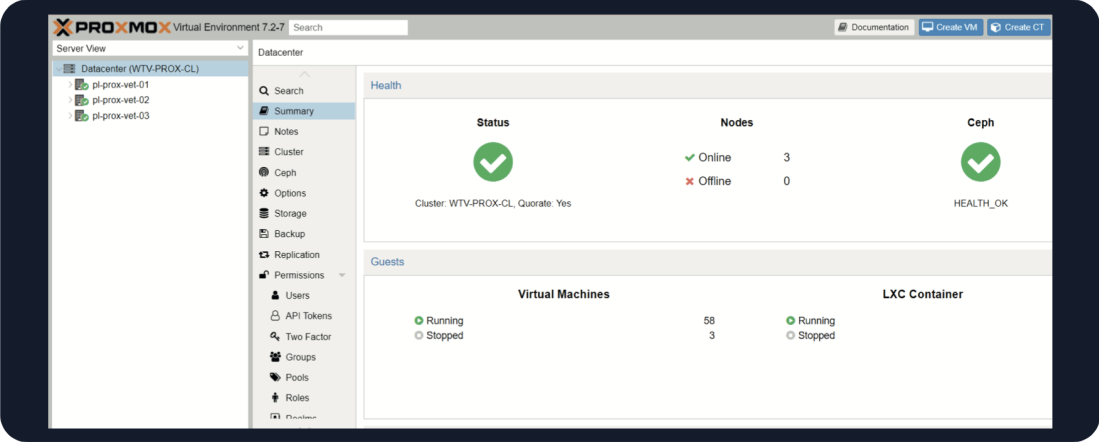Open the Cluster menu item
Viewport: 1099px width, 442px height.
coord(304,151)
